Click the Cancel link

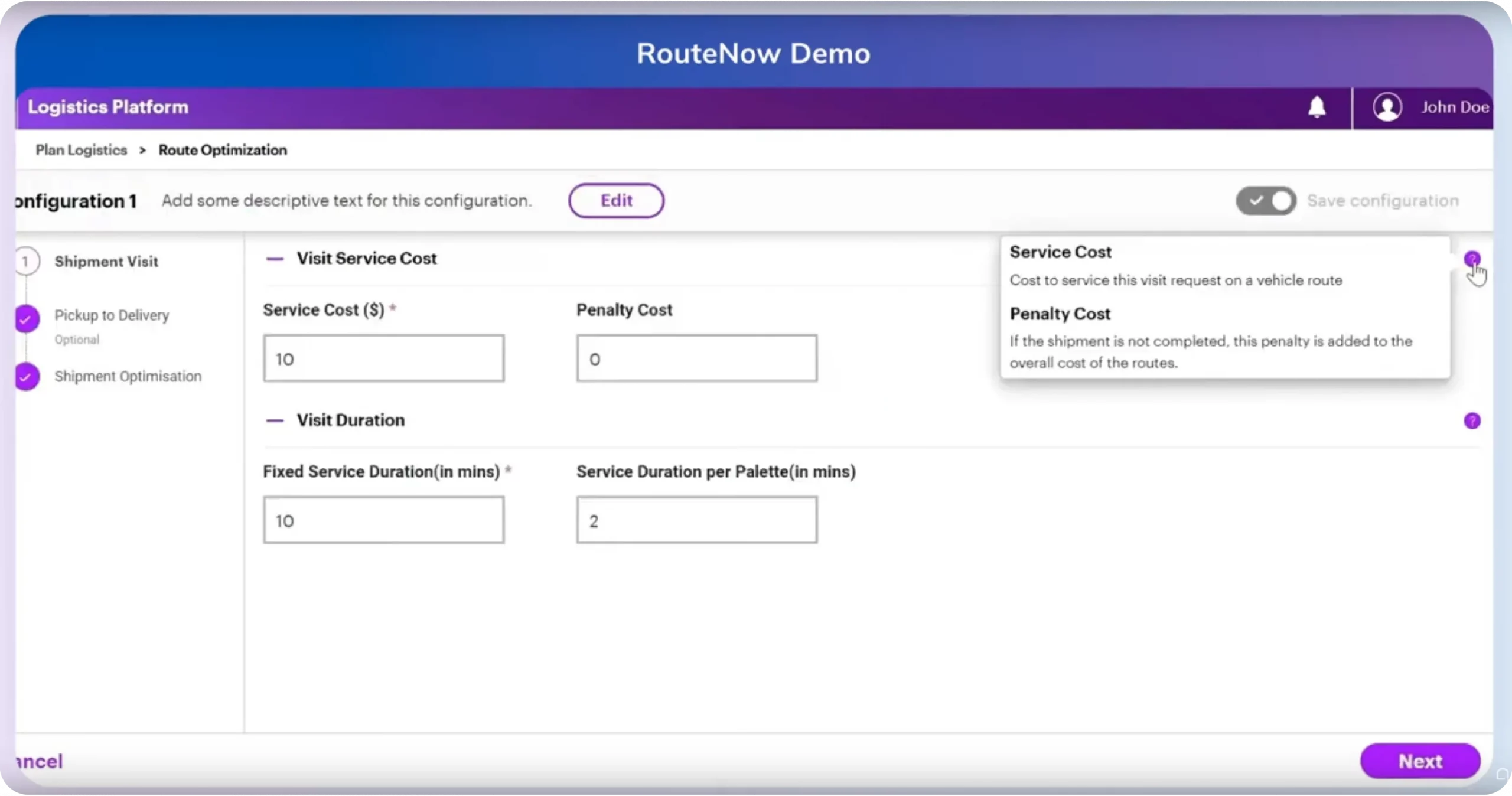click(39, 761)
